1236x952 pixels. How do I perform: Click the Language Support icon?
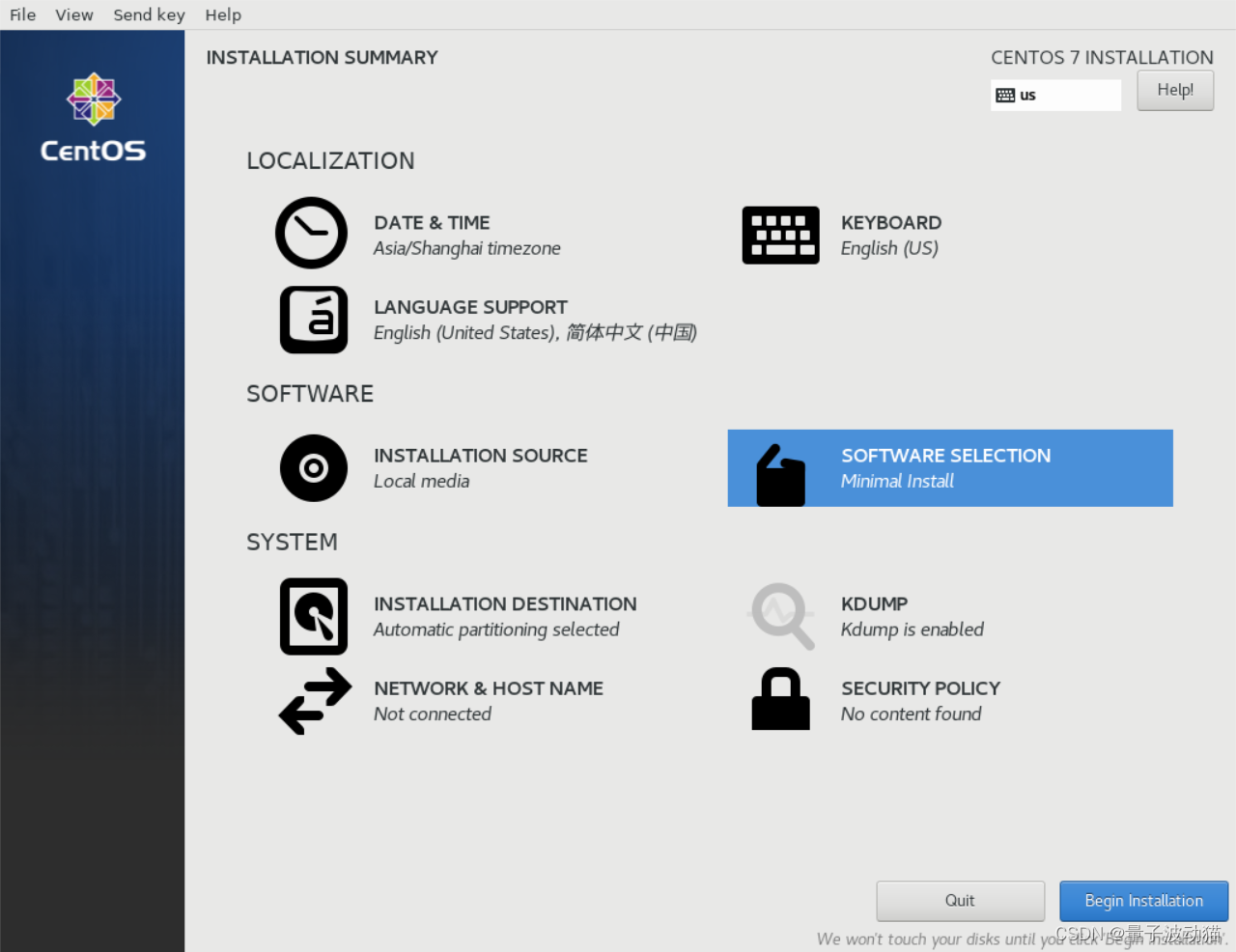(314, 320)
